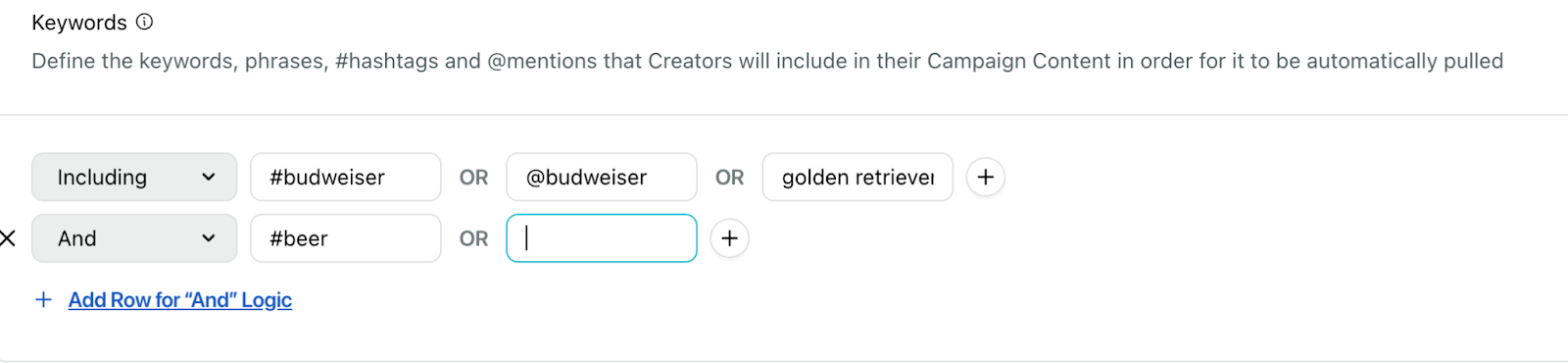Click the info icon beside Keywords
Viewport: 1568px width, 363px height.
tap(144, 22)
